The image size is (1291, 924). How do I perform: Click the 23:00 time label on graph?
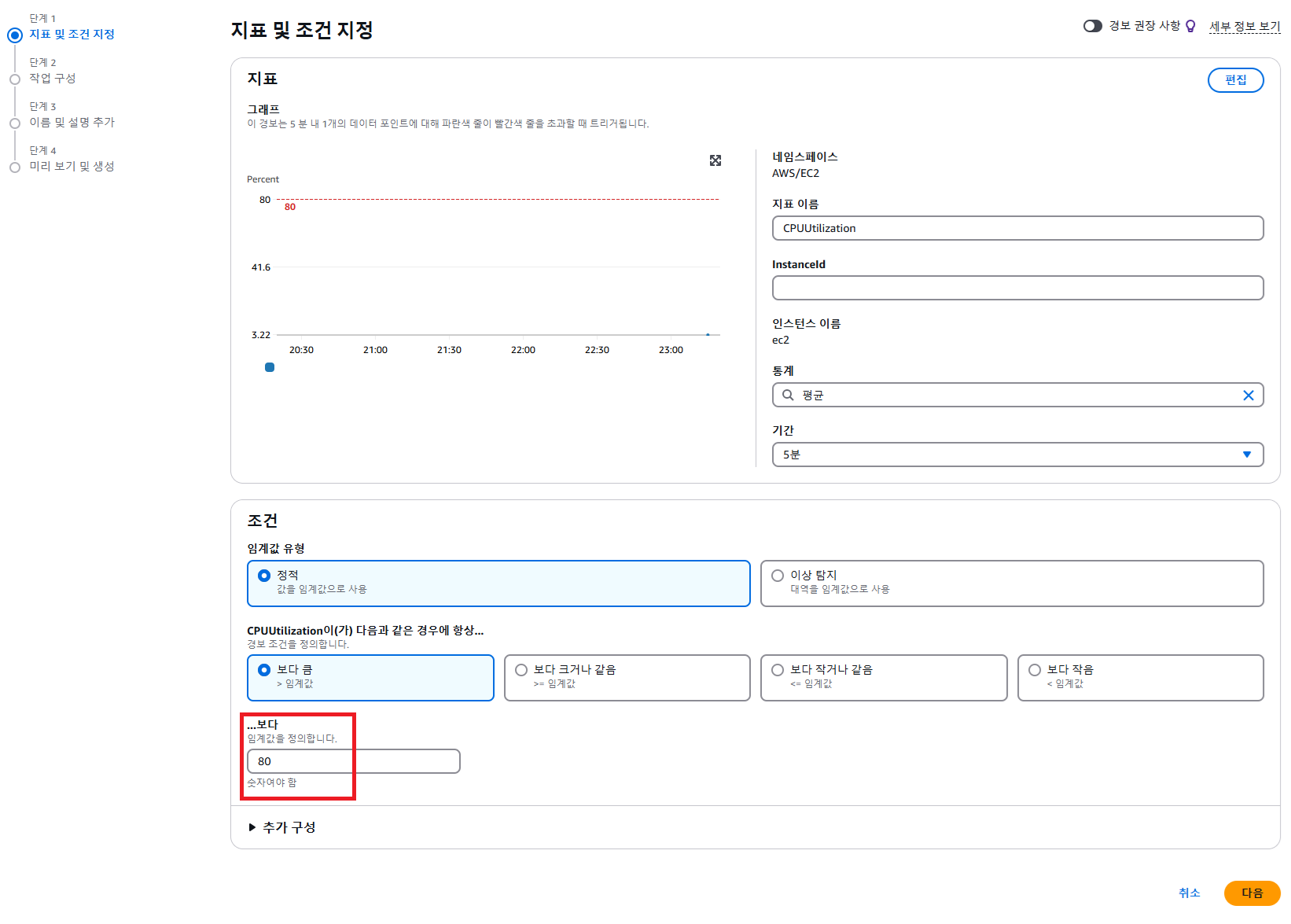click(x=671, y=350)
